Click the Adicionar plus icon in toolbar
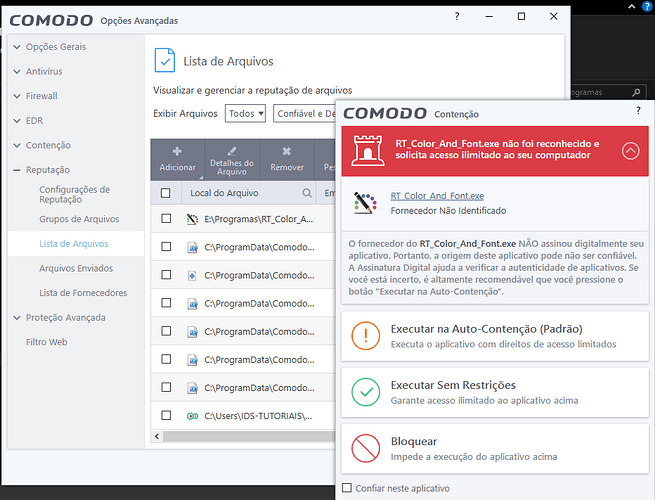655x500 pixels. click(x=177, y=151)
